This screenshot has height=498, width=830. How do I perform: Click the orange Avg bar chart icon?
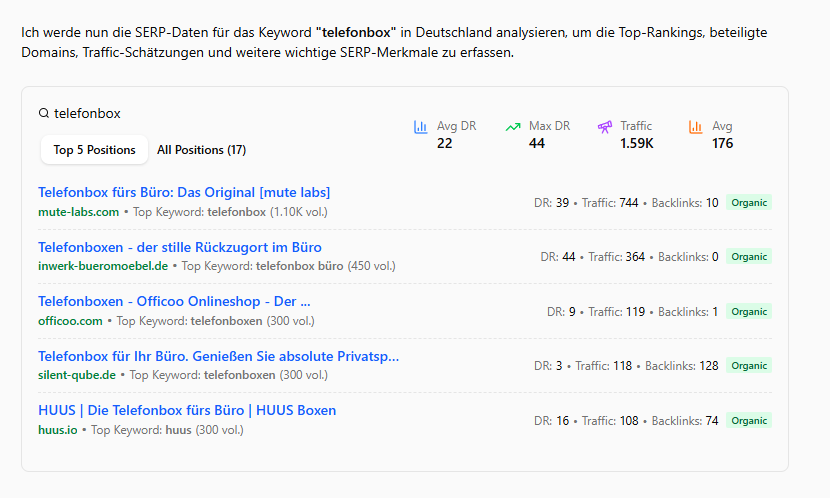point(696,127)
